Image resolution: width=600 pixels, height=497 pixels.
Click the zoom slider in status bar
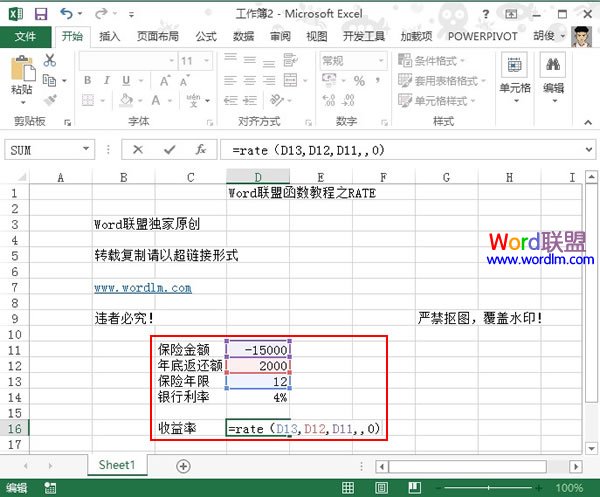click(x=489, y=488)
